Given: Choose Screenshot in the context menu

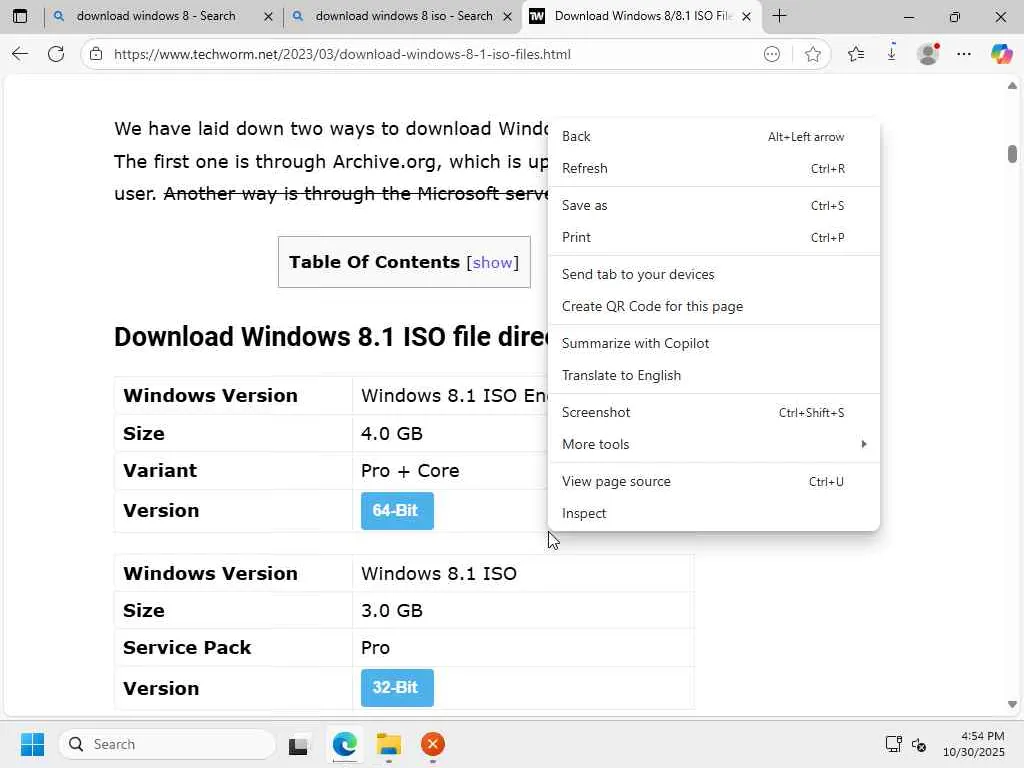Looking at the screenshot, I should tap(714, 413).
